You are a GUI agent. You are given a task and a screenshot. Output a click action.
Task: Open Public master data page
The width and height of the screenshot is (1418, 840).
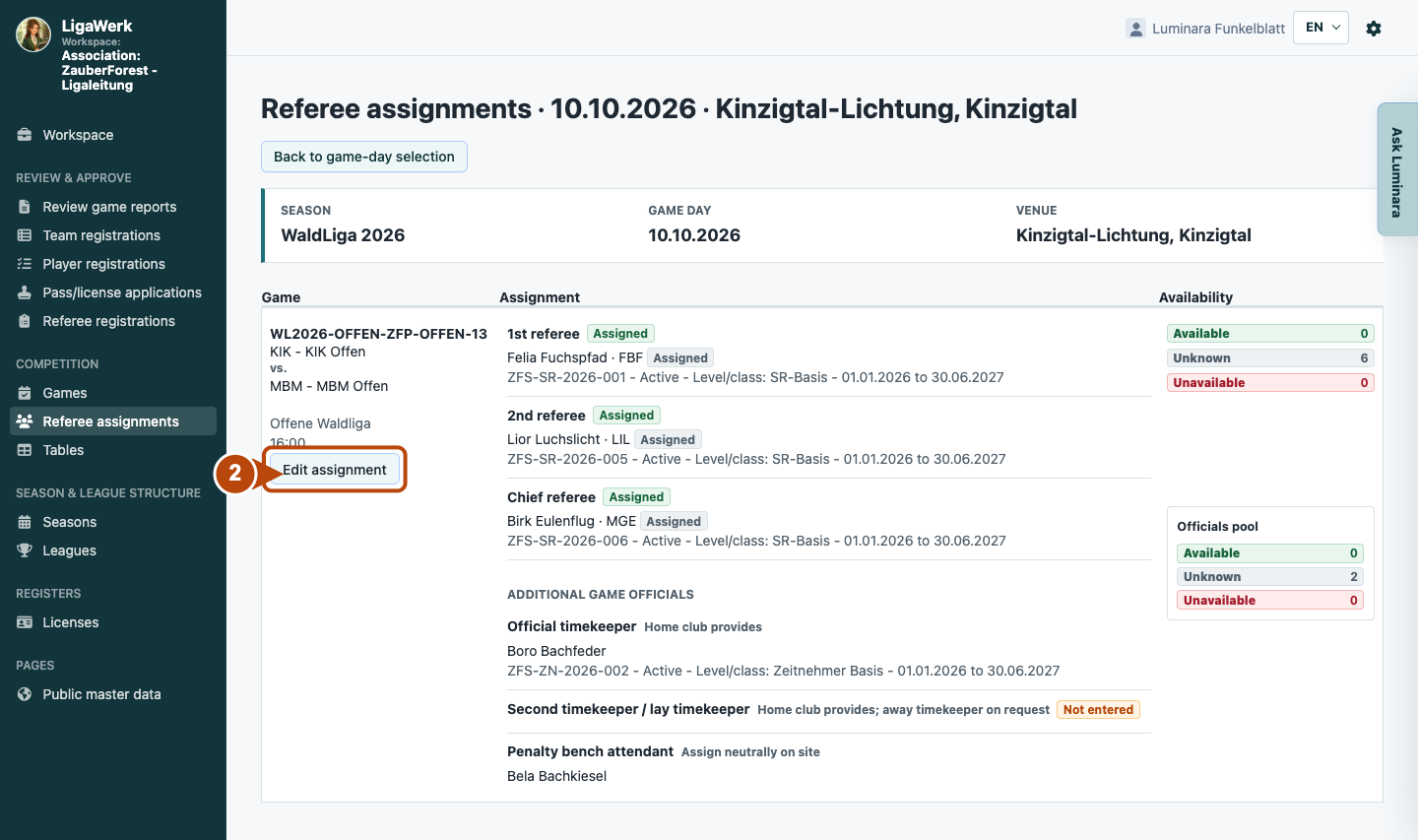click(113, 694)
